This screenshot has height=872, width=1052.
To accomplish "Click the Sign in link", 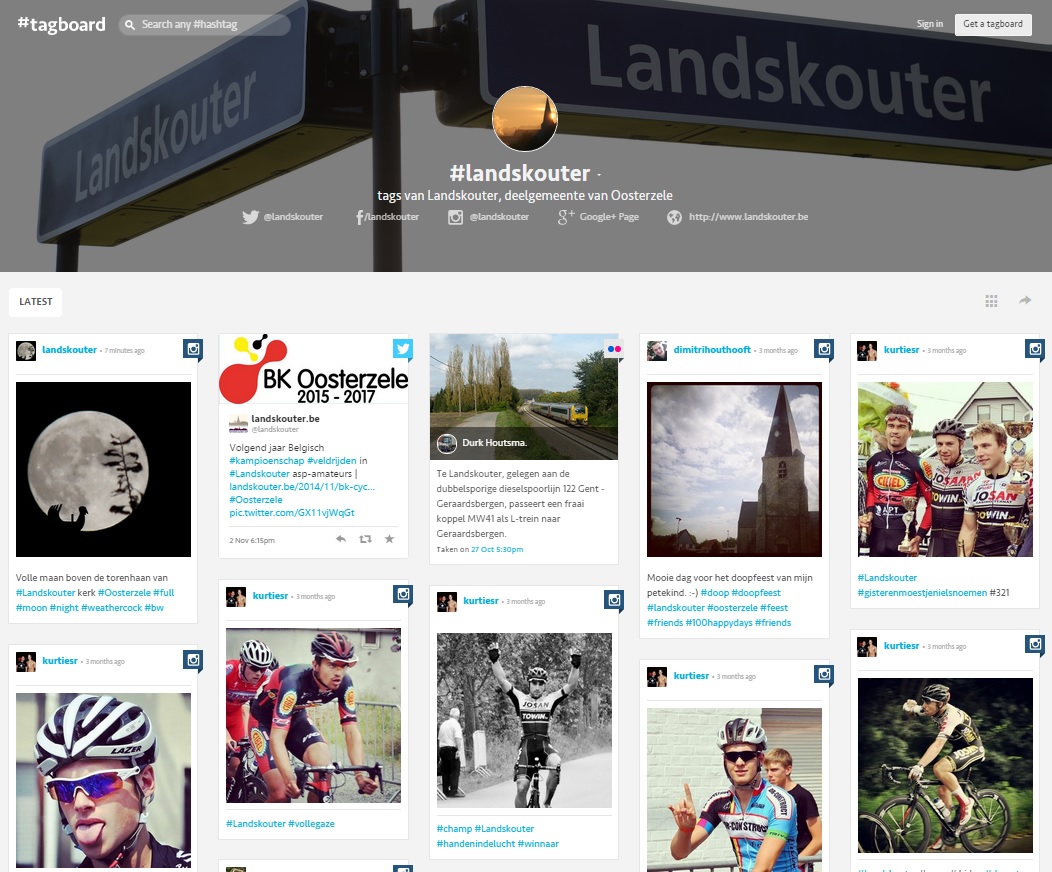I will pos(930,24).
